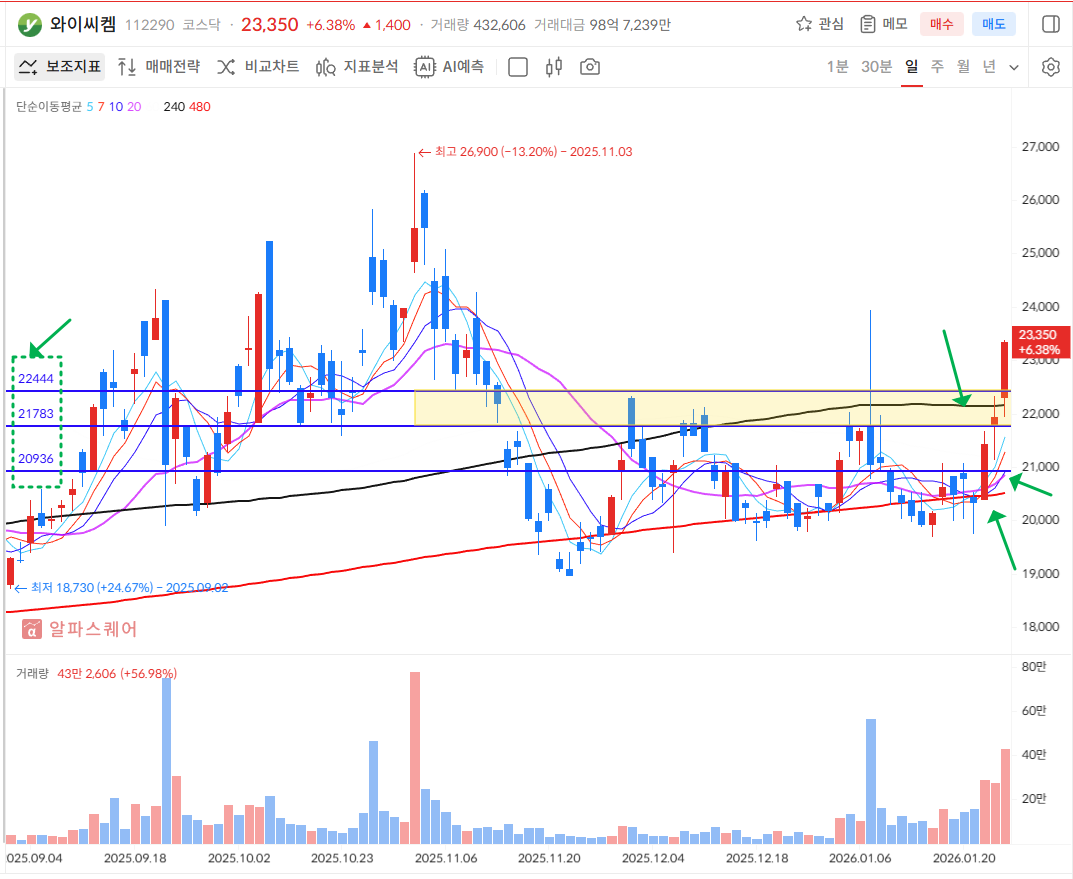Toggle the side panel layout icon
Screen dimensions: 1073x879
click(1050, 24)
